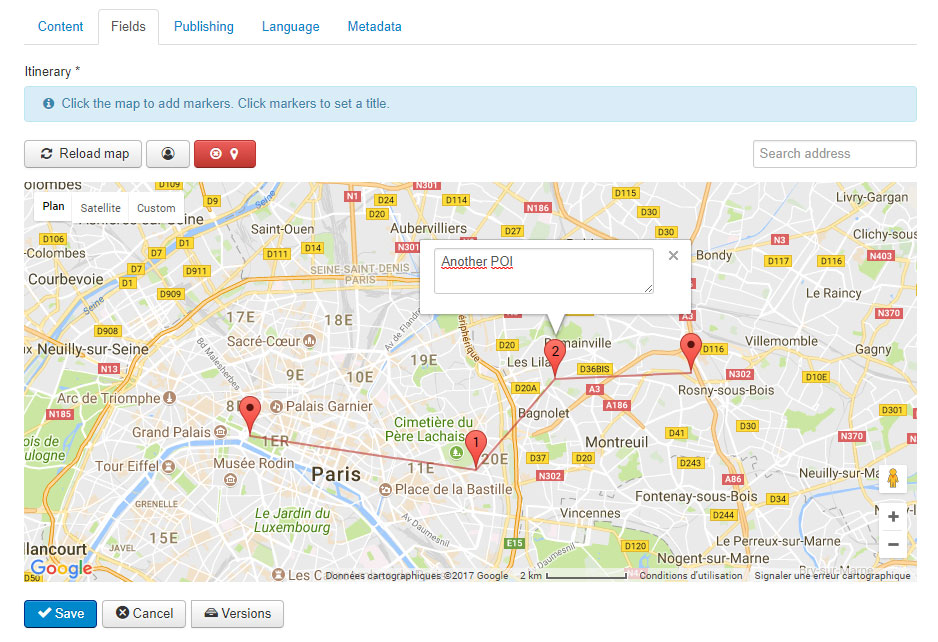This screenshot has height=642, width=938.
Task: Click Signaler une erreur cartographique link
Action: (832, 576)
